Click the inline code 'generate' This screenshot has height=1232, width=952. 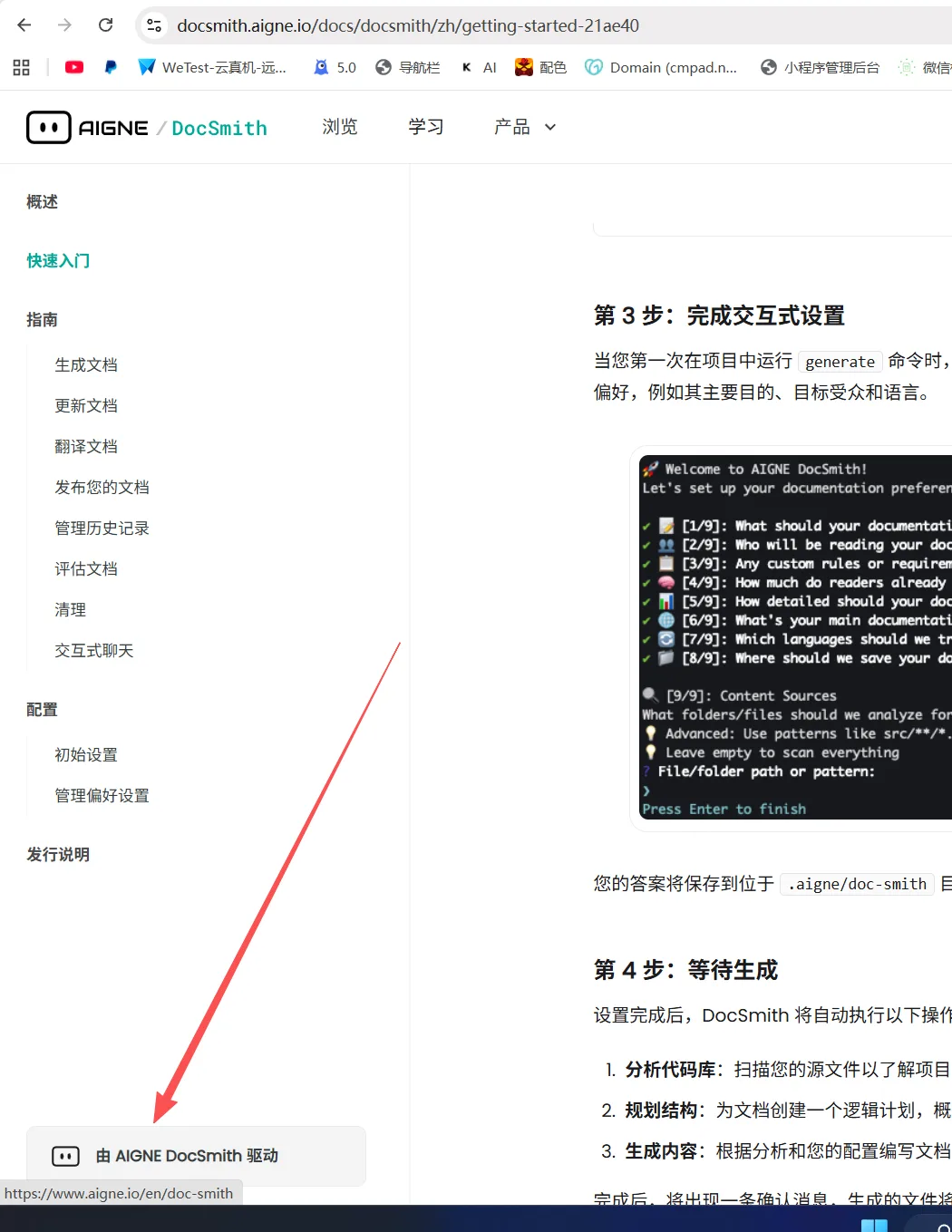tap(840, 362)
